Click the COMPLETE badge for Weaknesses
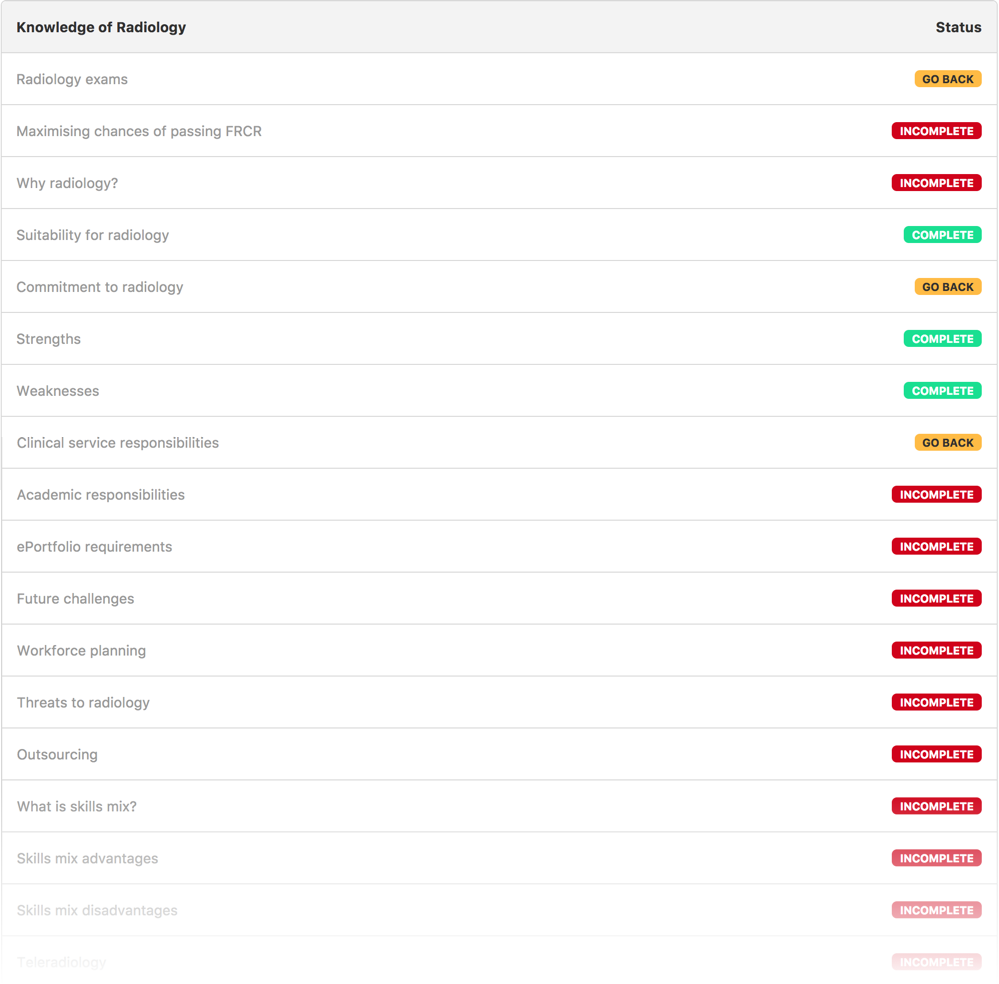Image resolution: width=999 pixels, height=984 pixels. [942, 391]
